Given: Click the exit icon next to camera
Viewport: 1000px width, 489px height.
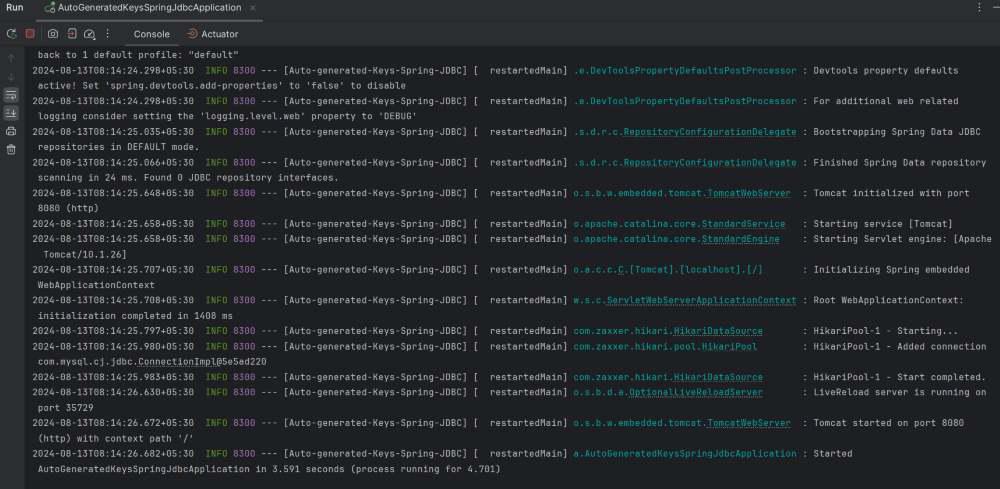Looking at the screenshot, I should pyautogui.click(x=72, y=33).
